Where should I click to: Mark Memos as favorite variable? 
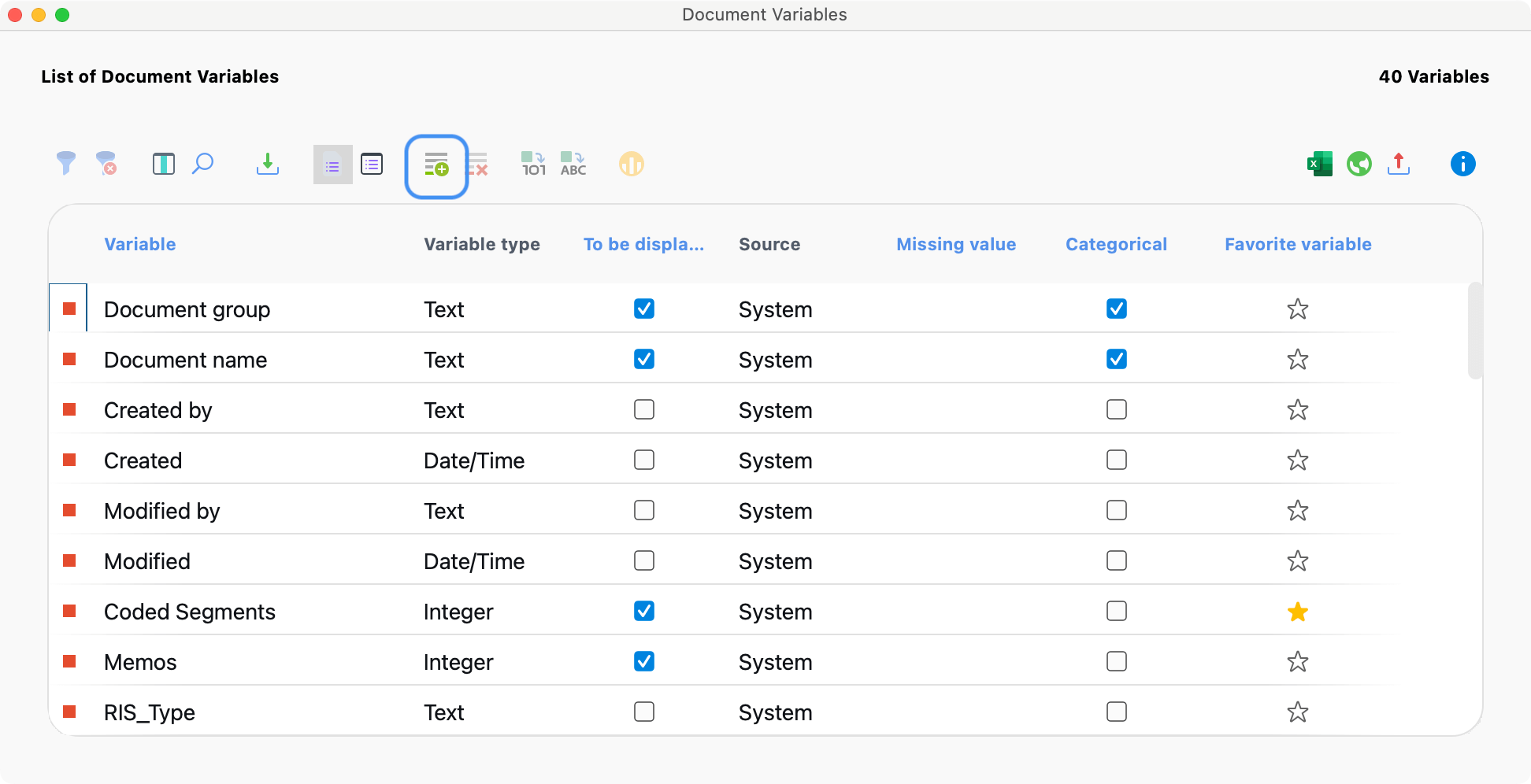pyautogui.click(x=1297, y=662)
